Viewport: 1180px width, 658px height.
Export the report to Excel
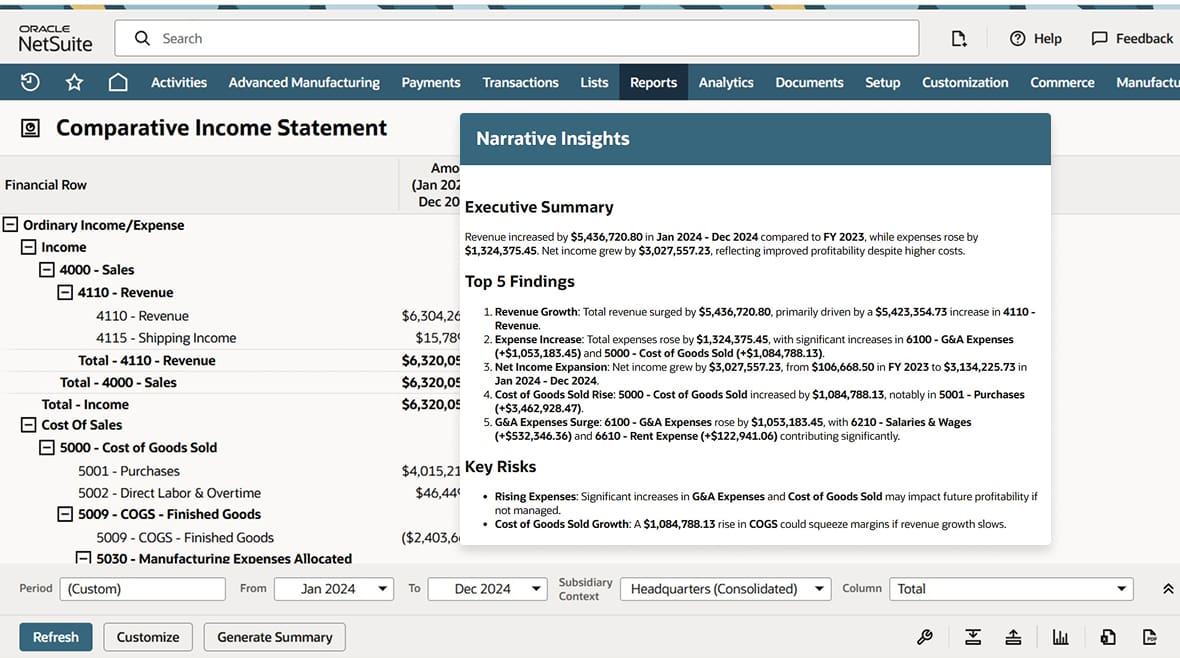pyautogui.click(x=1107, y=637)
